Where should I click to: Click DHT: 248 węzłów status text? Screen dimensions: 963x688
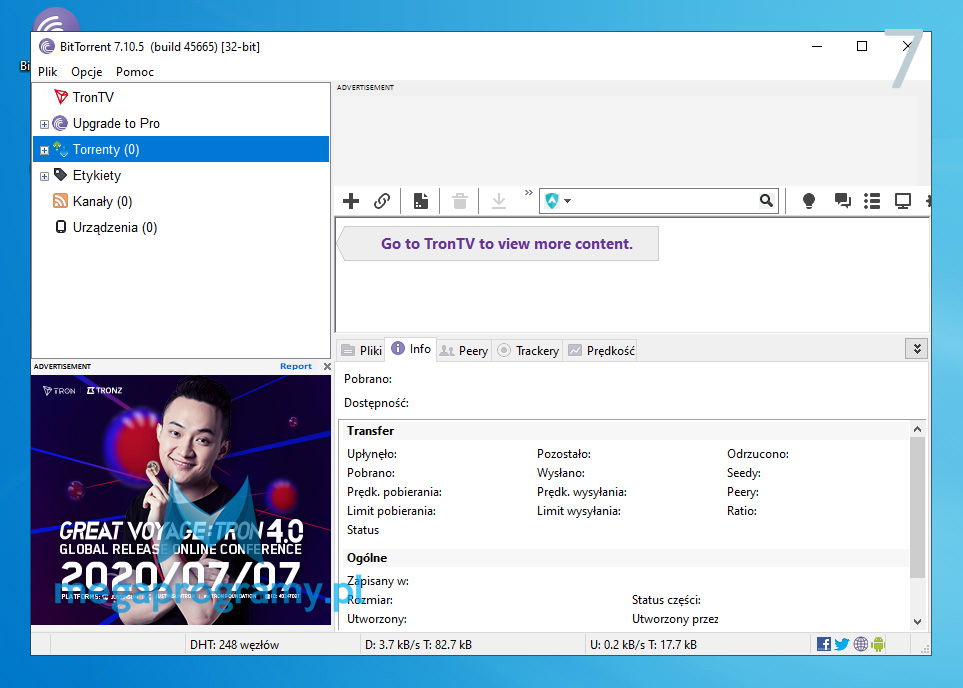point(234,644)
